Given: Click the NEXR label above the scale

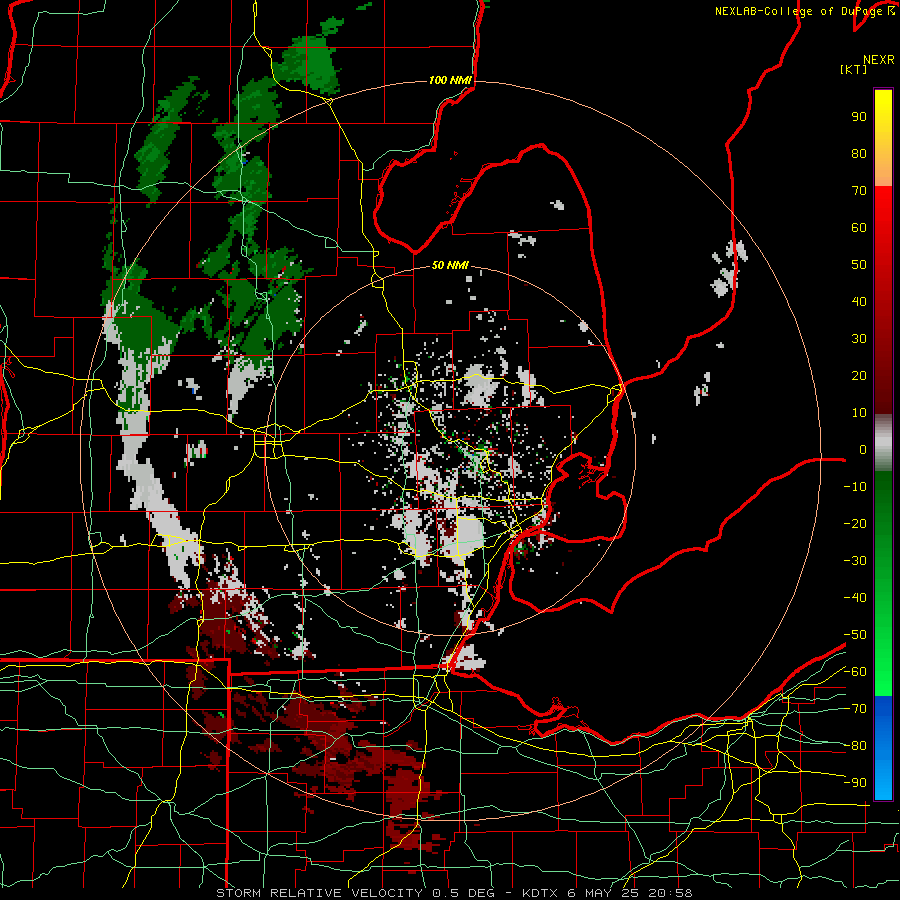Looking at the screenshot, I should (x=878, y=60).
